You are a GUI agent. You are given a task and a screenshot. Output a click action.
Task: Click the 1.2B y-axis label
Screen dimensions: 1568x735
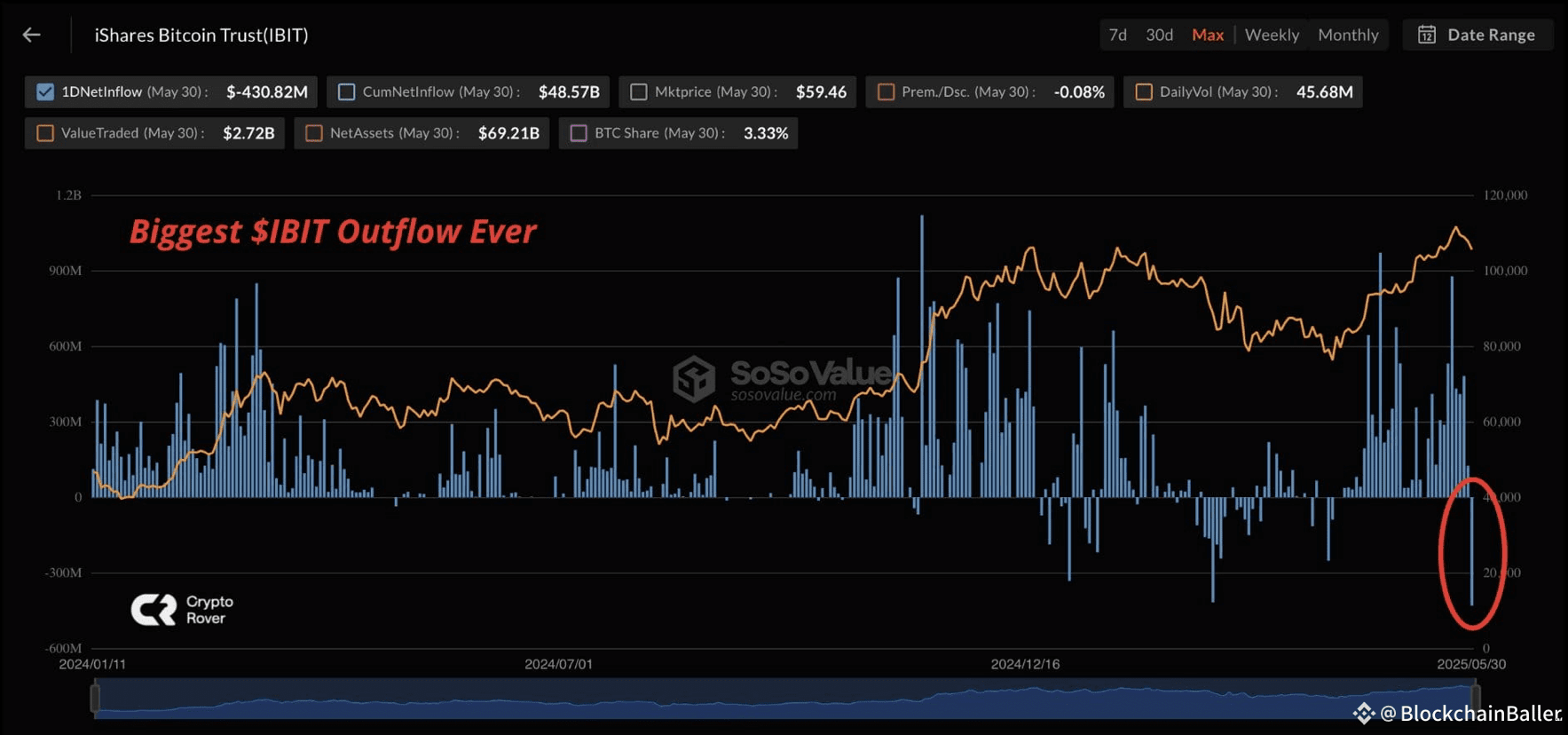click(68, 195)
